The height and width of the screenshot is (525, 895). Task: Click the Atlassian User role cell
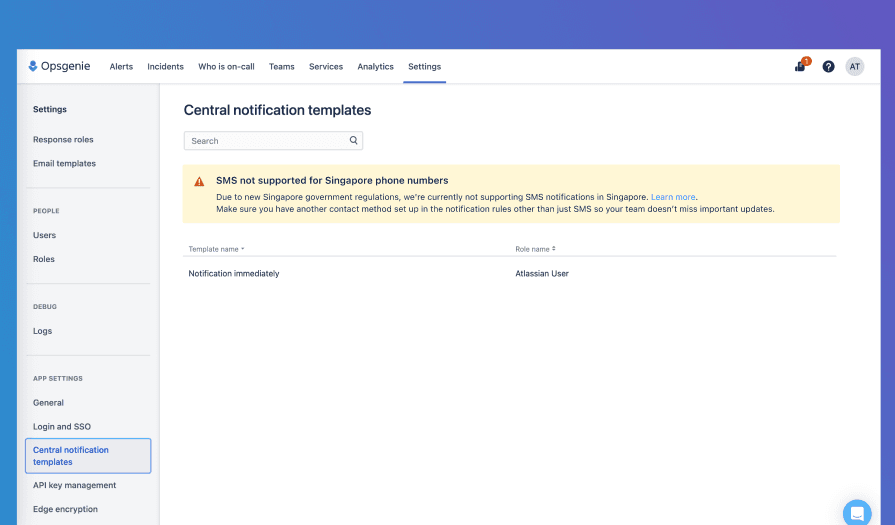point(542,274)
